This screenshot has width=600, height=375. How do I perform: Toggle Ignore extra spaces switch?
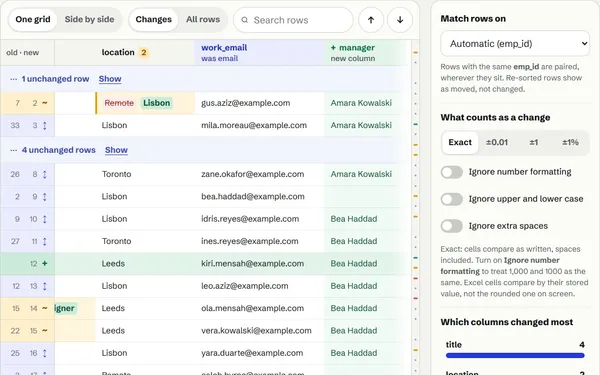(452, 226)
